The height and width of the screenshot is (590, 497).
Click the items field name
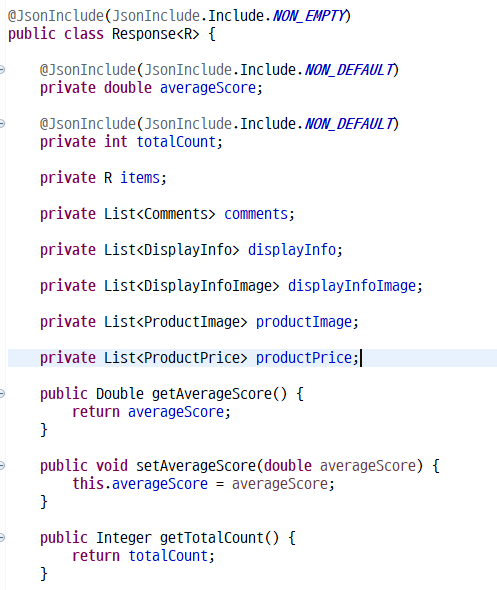coord(140,178)
